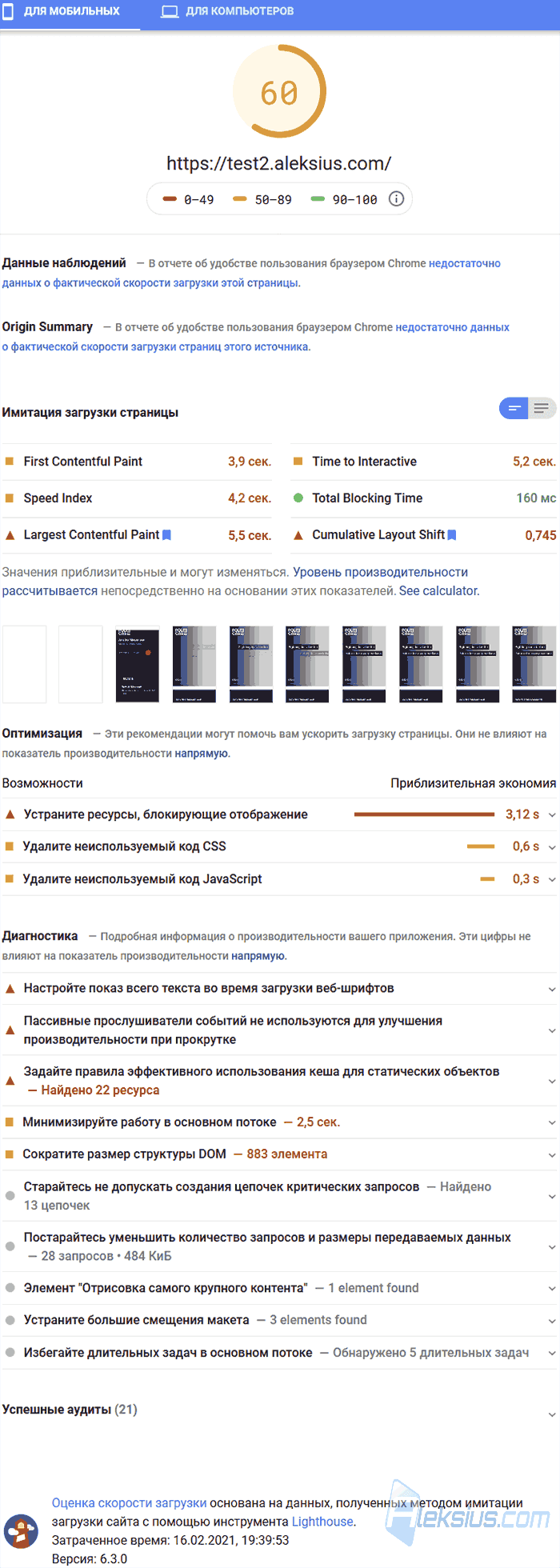The height and width of the screenshot is (1568, 560).
Task: Expand 'Отрисовка самого крупного контента' chevron
Action: tap(551, 1289)
